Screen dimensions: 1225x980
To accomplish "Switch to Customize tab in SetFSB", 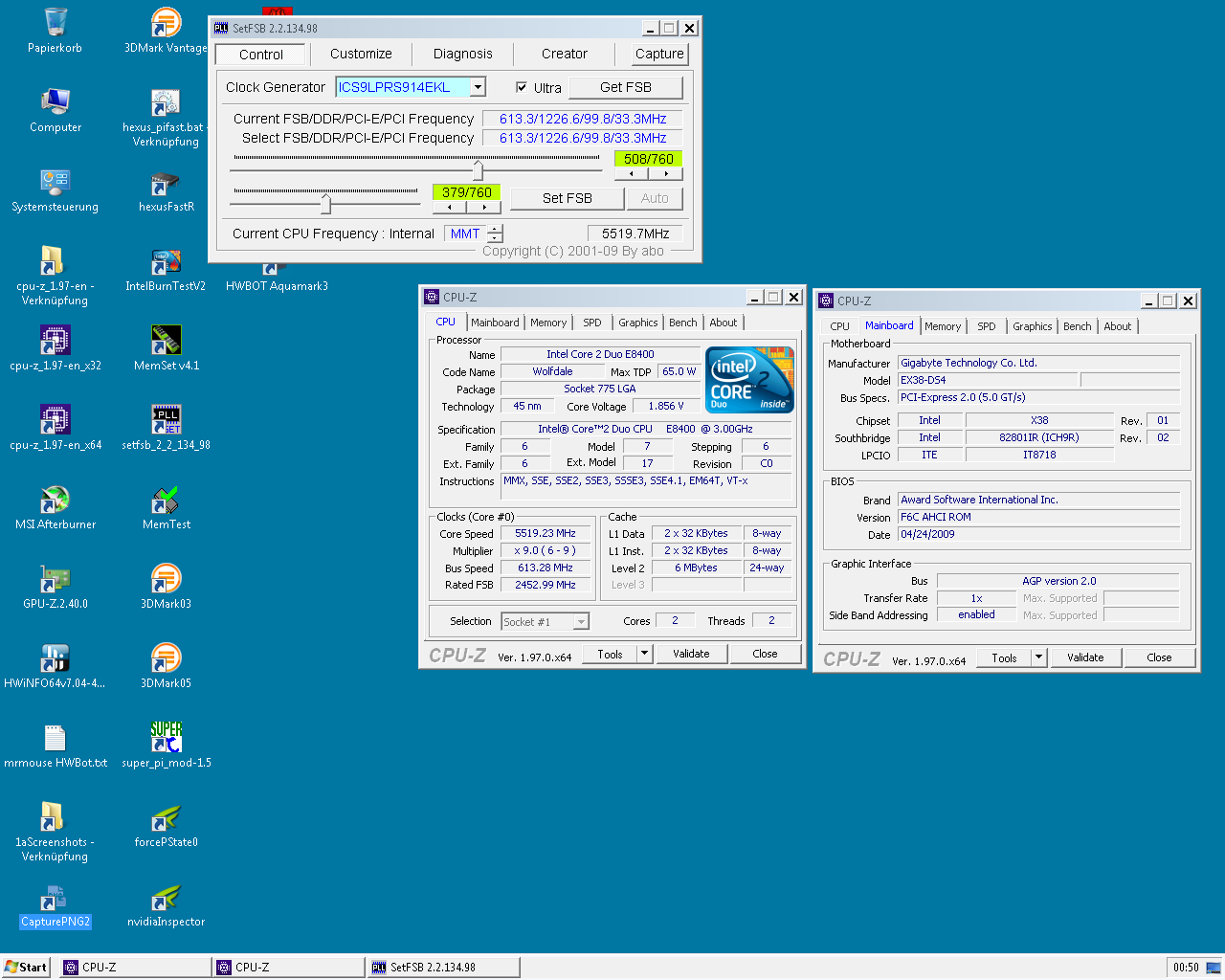I will pyautogui.click(x=361, y=55).
